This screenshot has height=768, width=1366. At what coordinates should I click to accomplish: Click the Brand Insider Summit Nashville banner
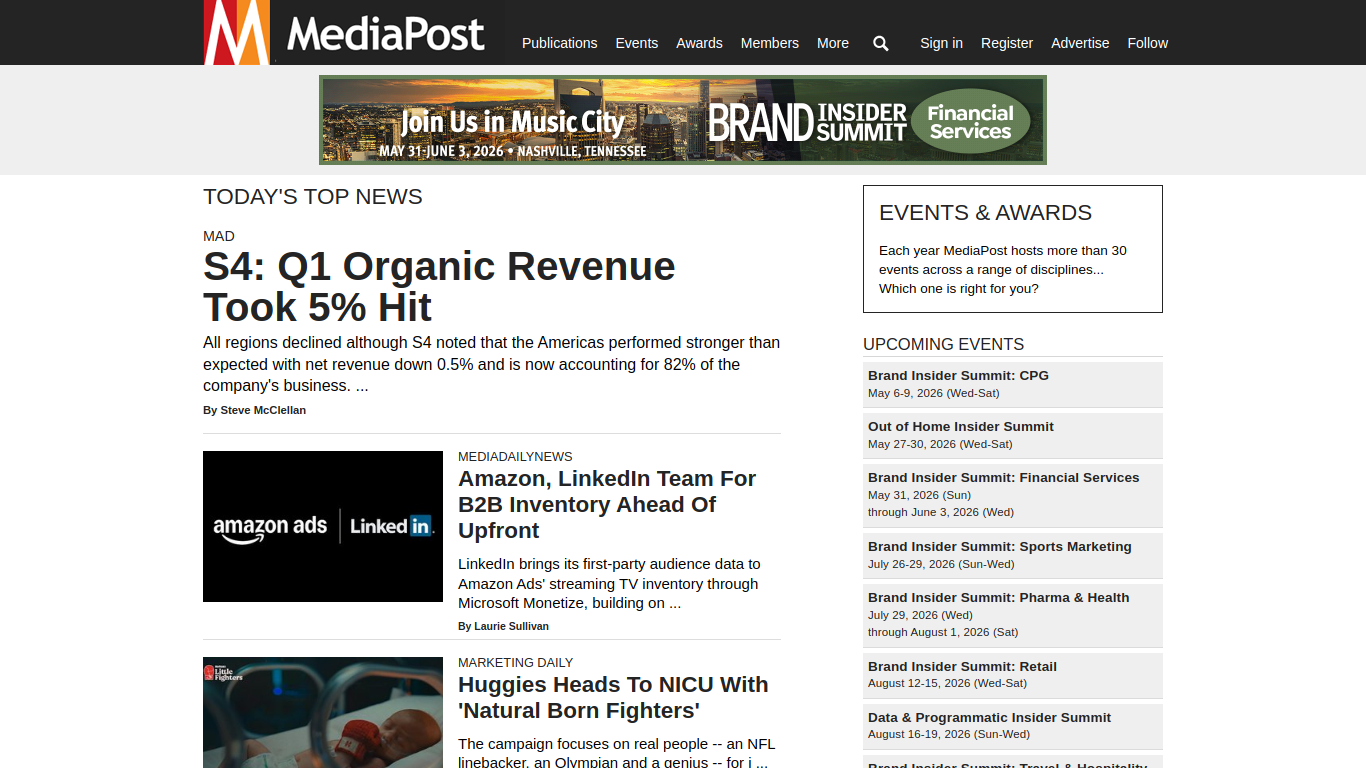[683, 120]
